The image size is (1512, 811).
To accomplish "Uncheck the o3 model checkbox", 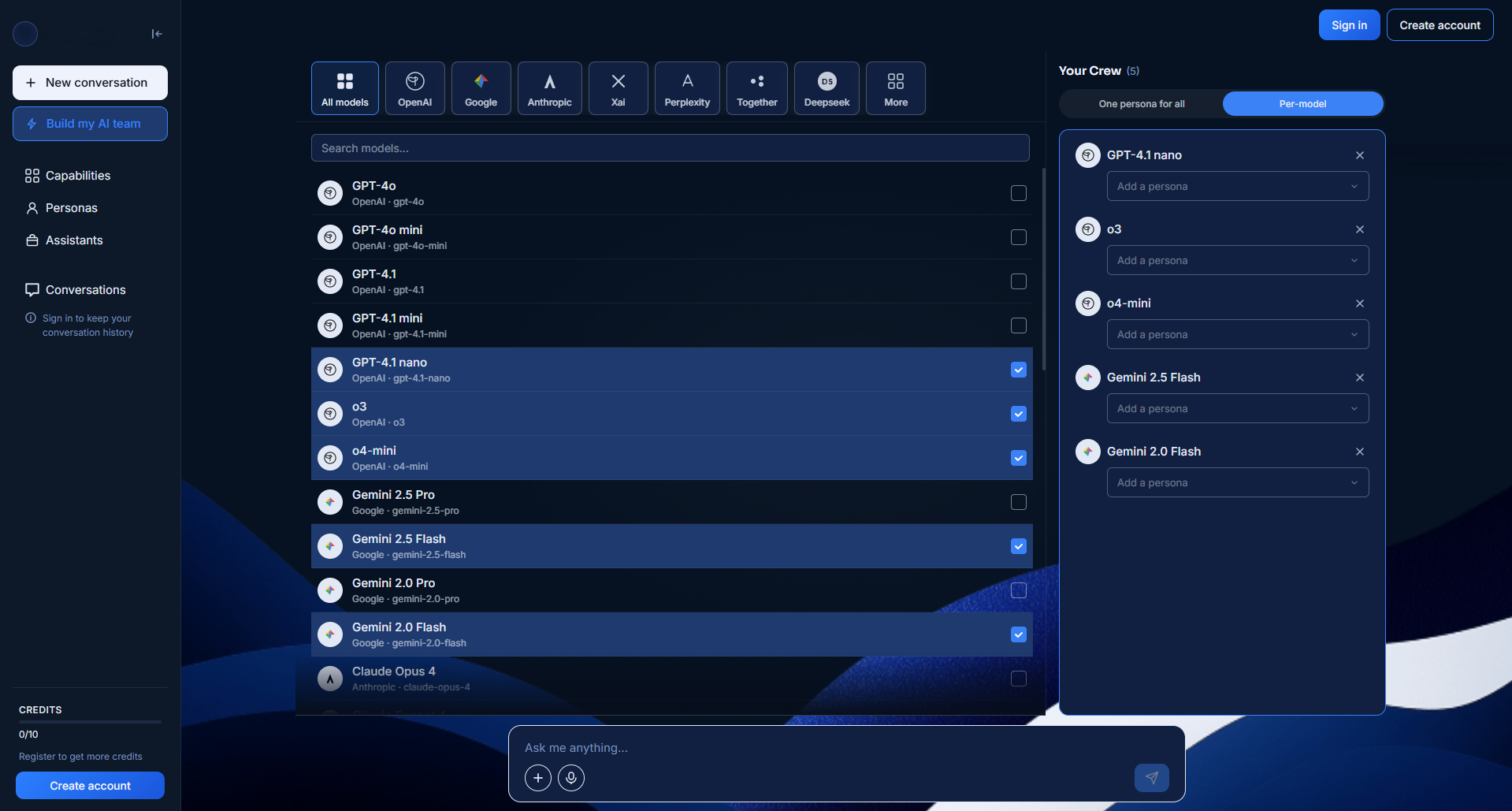I will click(1019, 414).
